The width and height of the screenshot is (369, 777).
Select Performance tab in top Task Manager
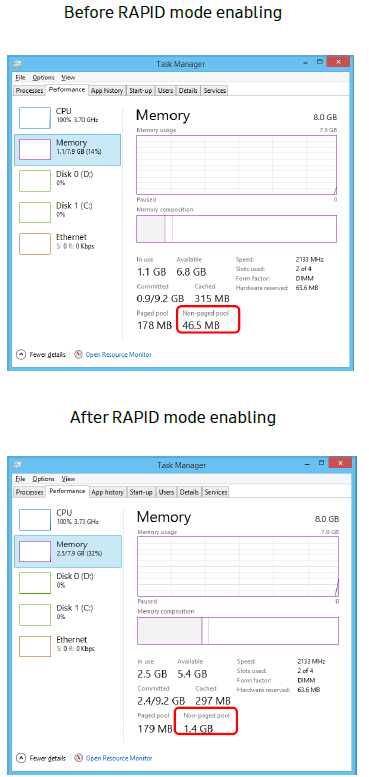66,90
